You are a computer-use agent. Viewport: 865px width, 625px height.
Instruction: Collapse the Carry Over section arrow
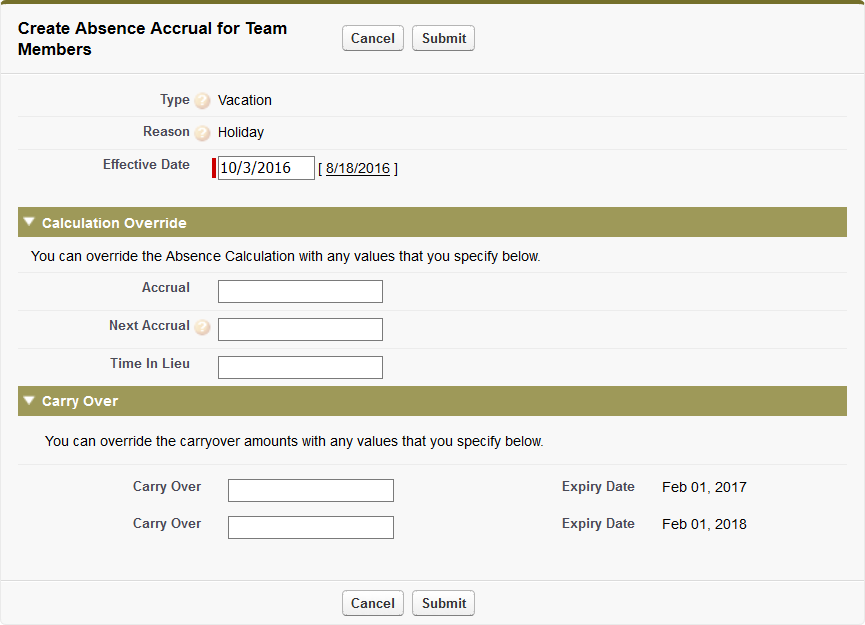[x=30, y=400]
